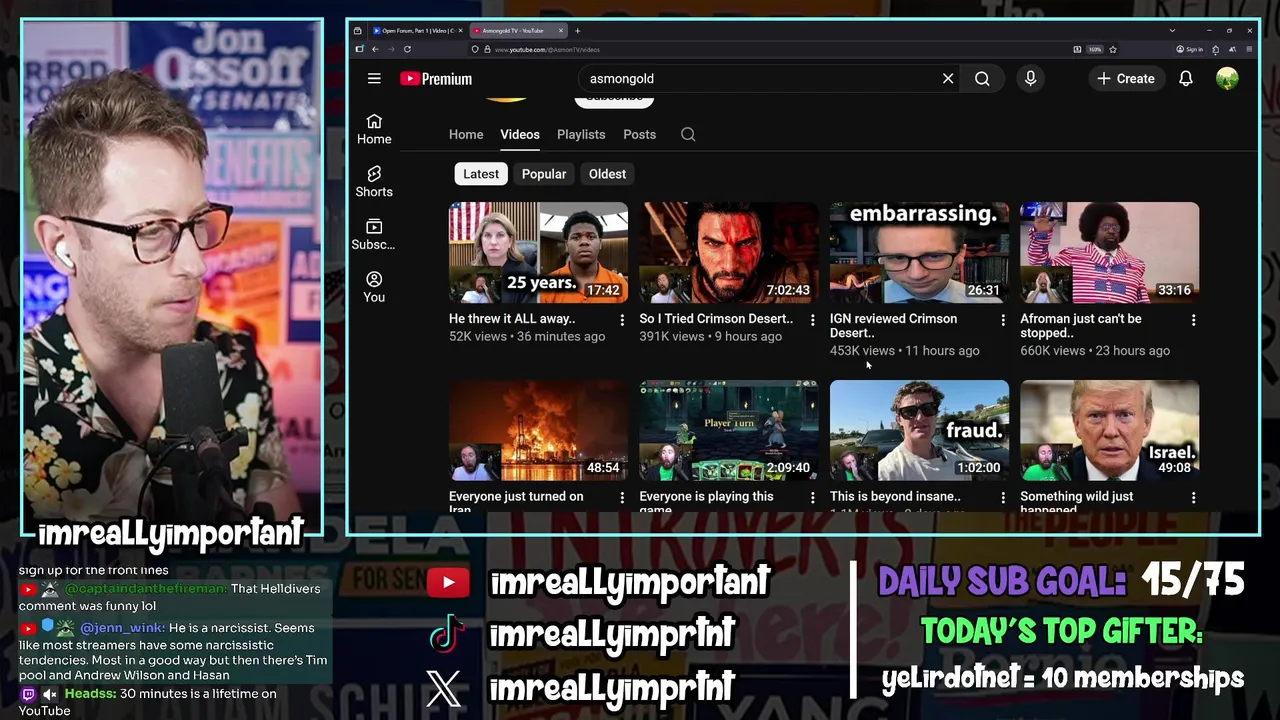Click title 'So I Tried Crimson Desert..'
This screenshot has width=1280, height=720.
pos(716,319)
